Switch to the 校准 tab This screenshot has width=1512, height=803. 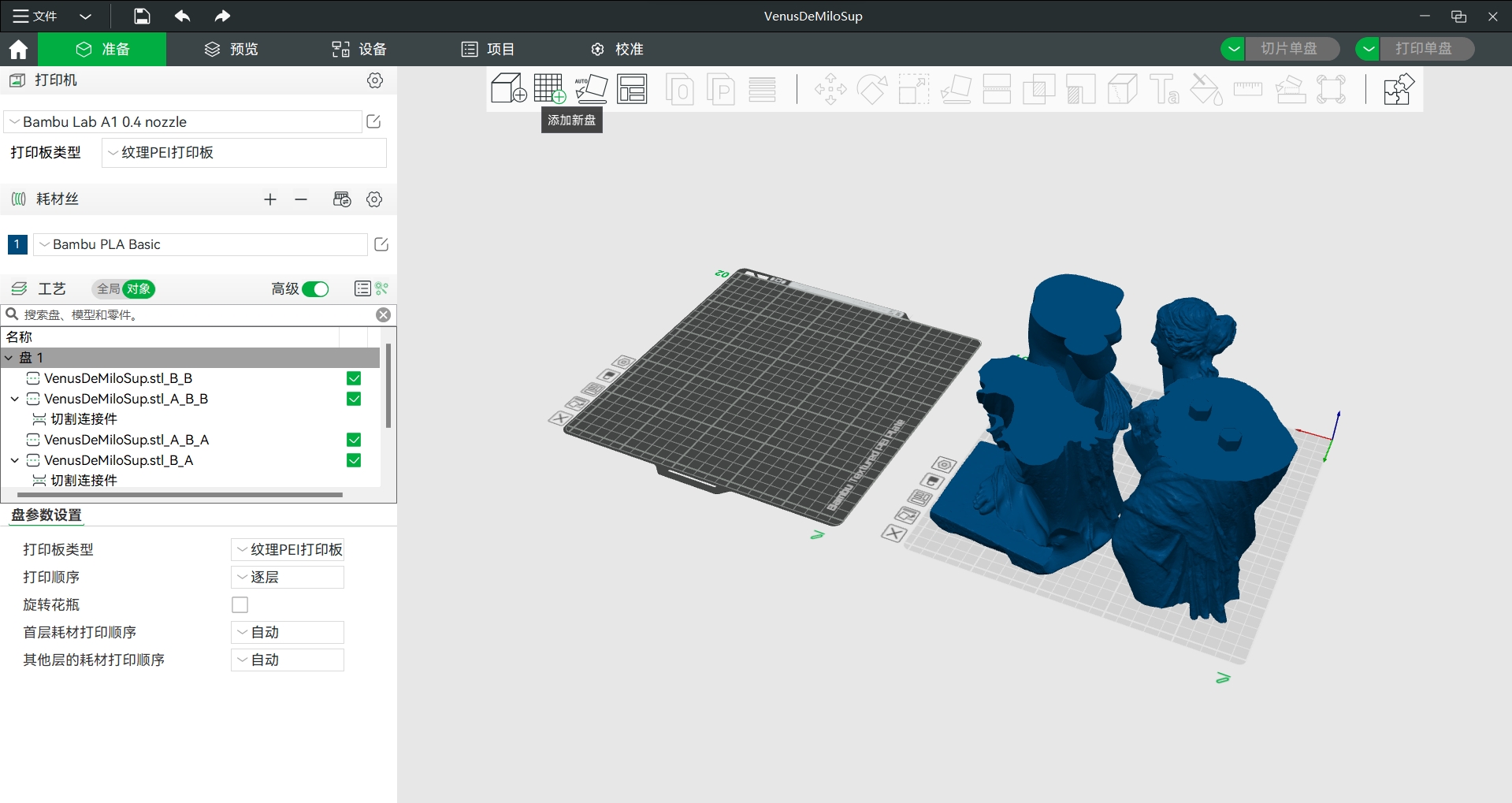pos(617,49)
